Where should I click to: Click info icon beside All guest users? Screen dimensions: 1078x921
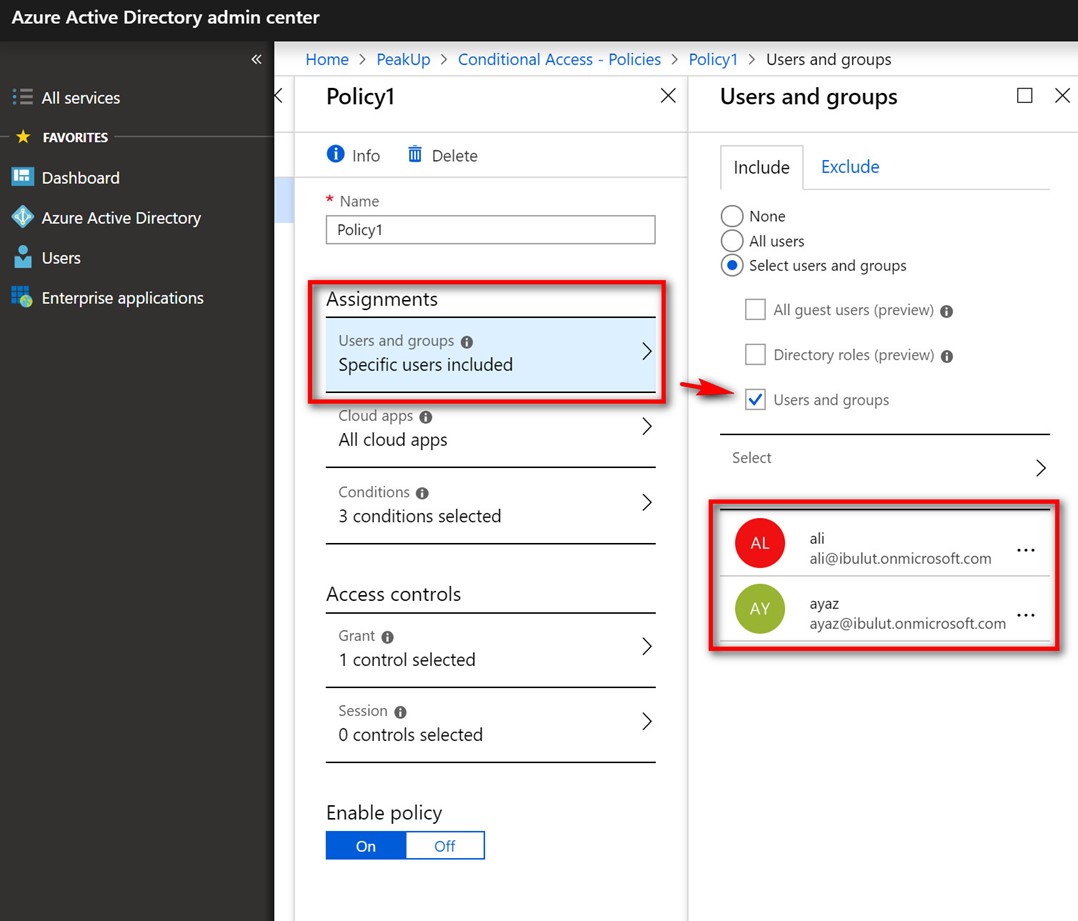point(947,311)
